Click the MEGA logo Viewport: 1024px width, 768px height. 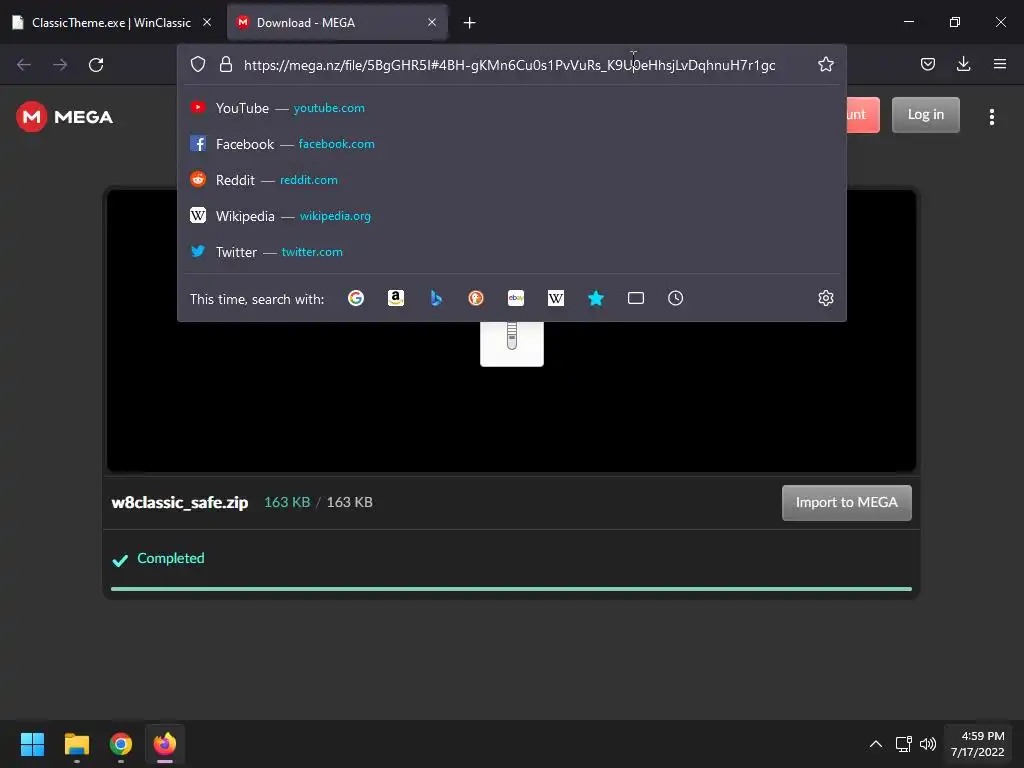tap(65, 117)
